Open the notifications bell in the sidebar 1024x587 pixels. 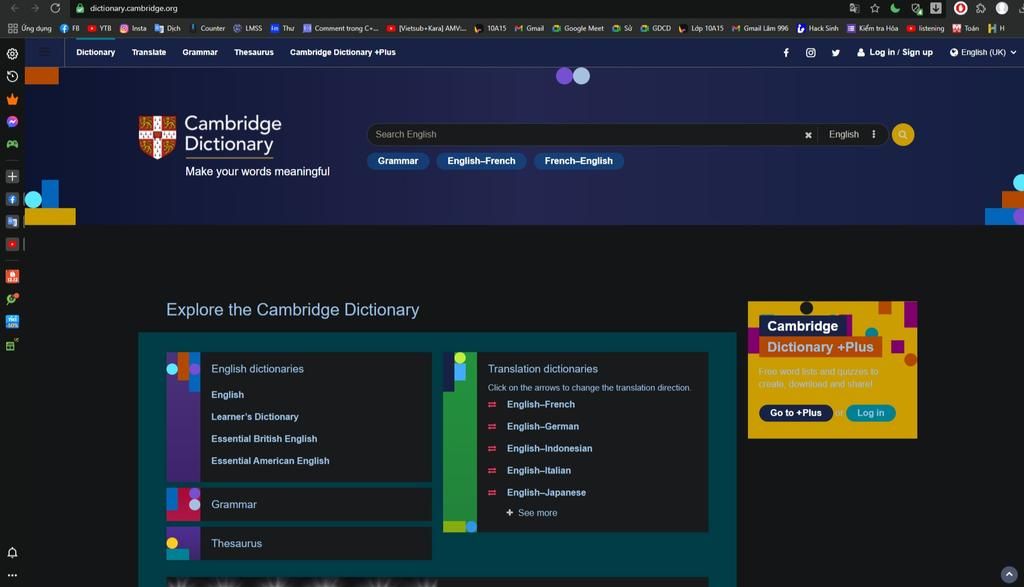coord(12,552)
